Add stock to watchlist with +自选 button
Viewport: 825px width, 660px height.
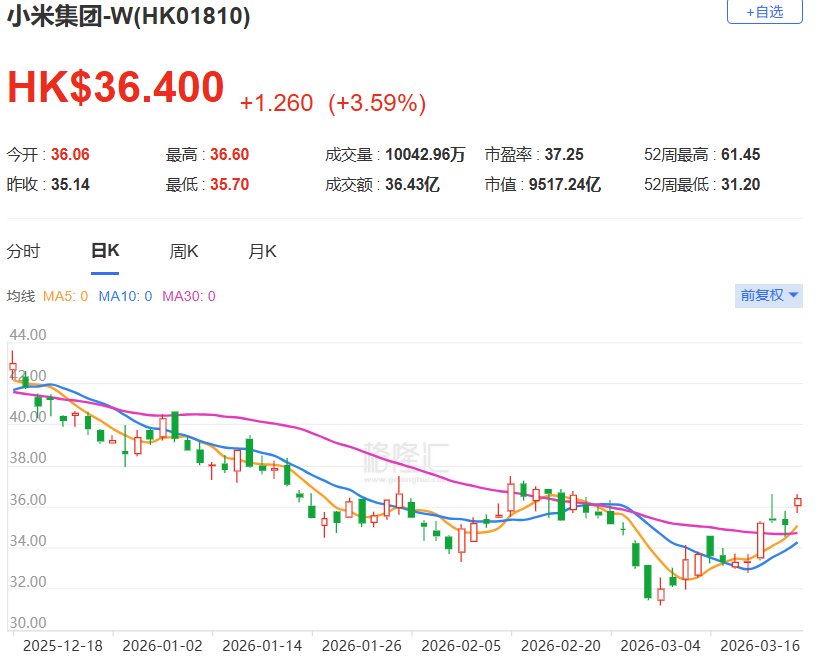coord(764,12)
